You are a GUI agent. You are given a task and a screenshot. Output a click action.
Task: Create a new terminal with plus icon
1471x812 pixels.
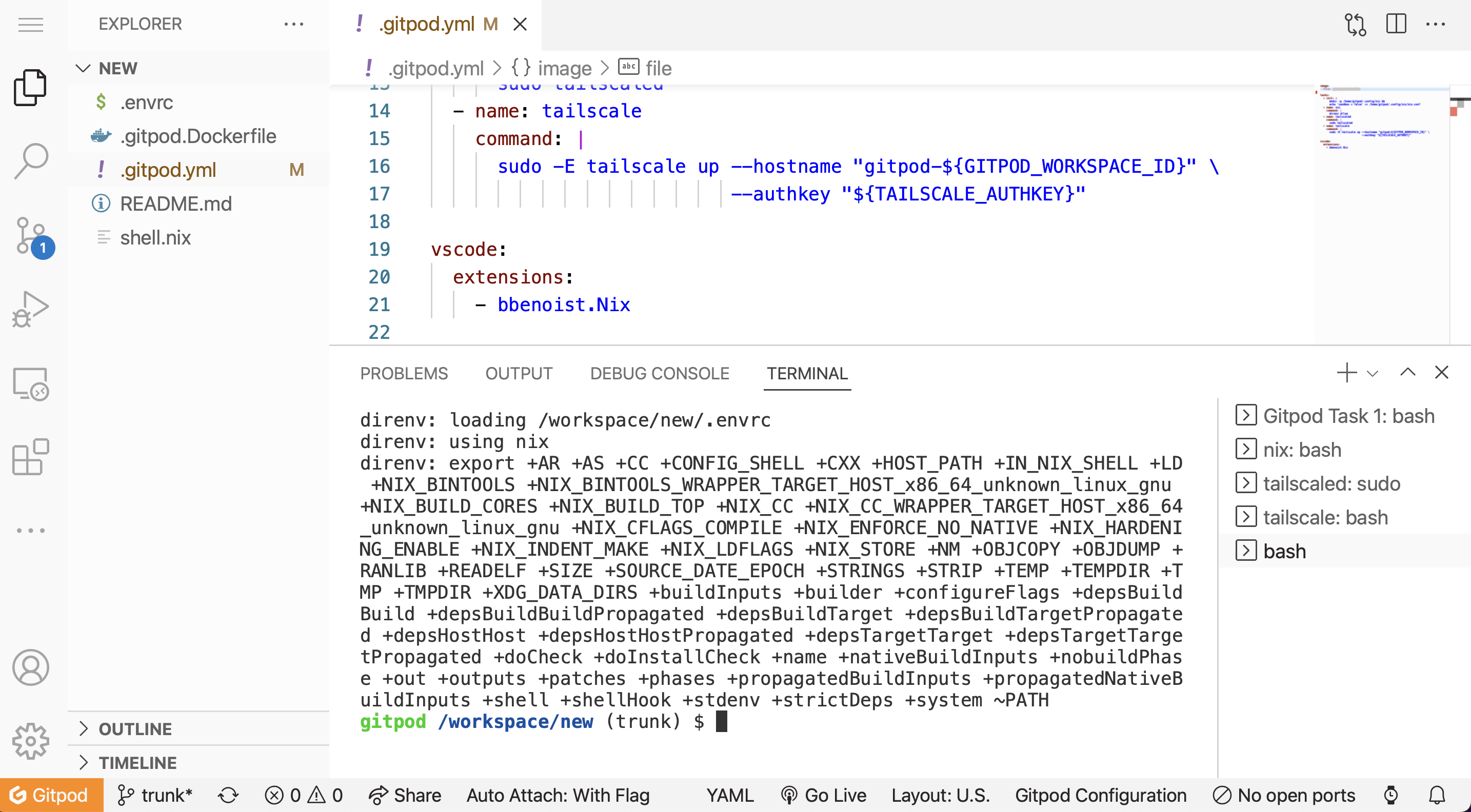[x=1346, y=373]
